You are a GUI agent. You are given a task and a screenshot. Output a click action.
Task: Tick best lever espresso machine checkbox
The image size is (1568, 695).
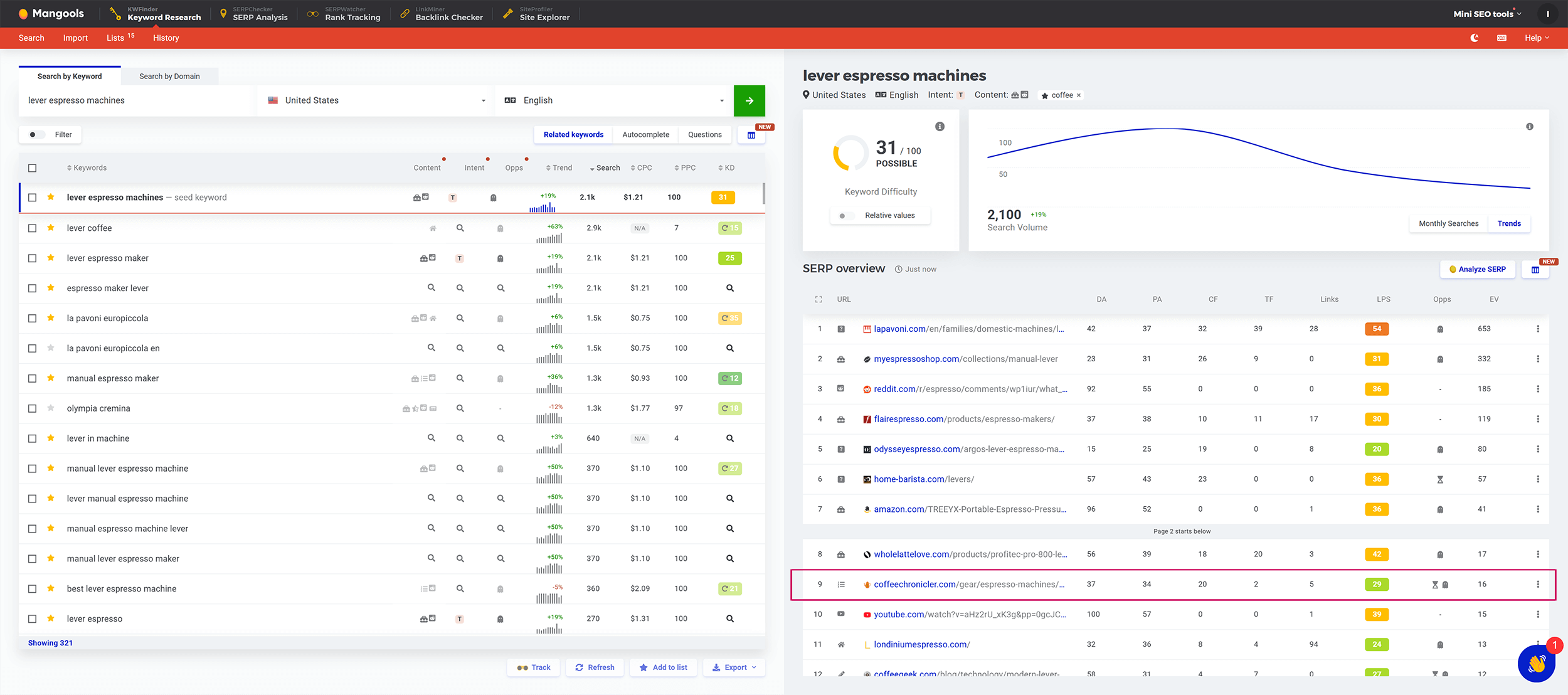(x=33, y=589)
